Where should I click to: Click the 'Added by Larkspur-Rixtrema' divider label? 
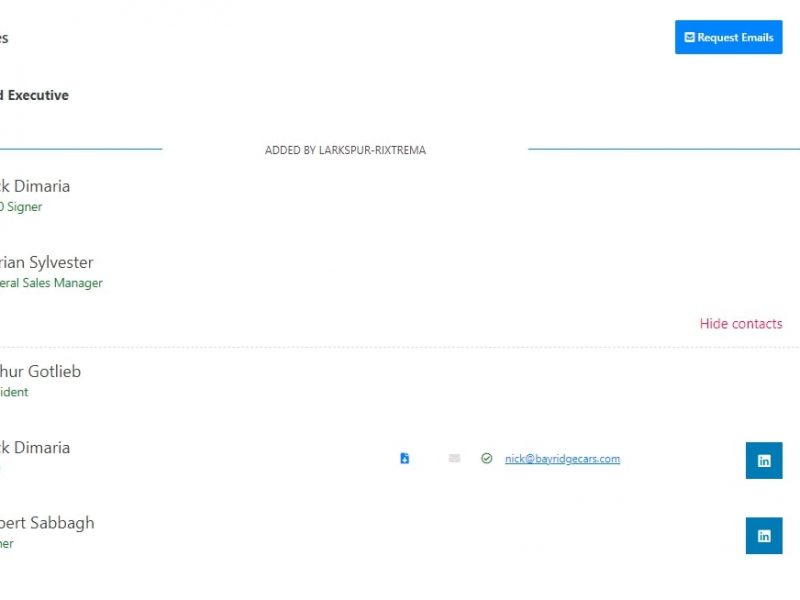click(x=345, y=150)
